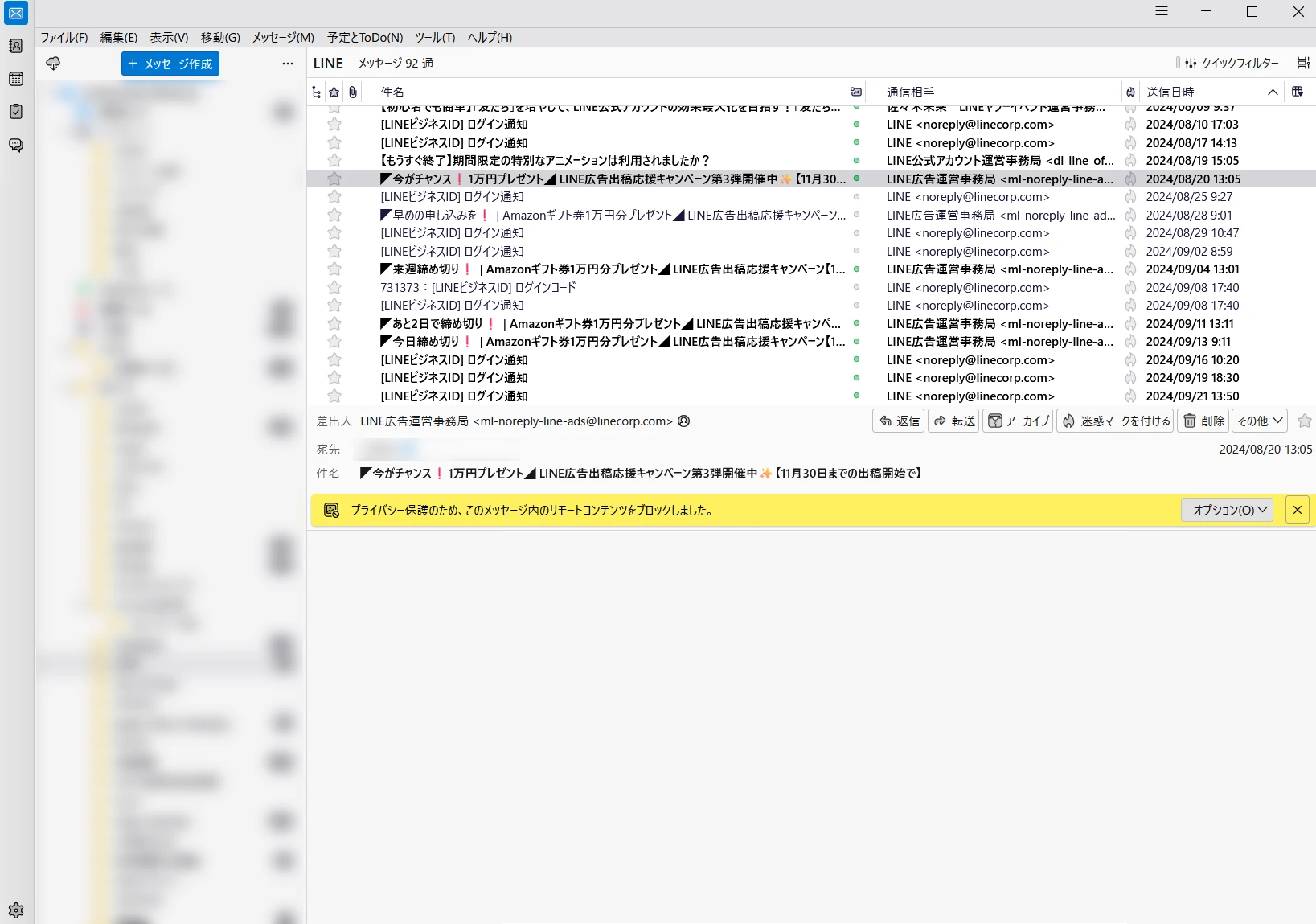This screenshot has width=1316, height=924.
Task: Open the Tasks space icon
Action: (x=16, y=112)
